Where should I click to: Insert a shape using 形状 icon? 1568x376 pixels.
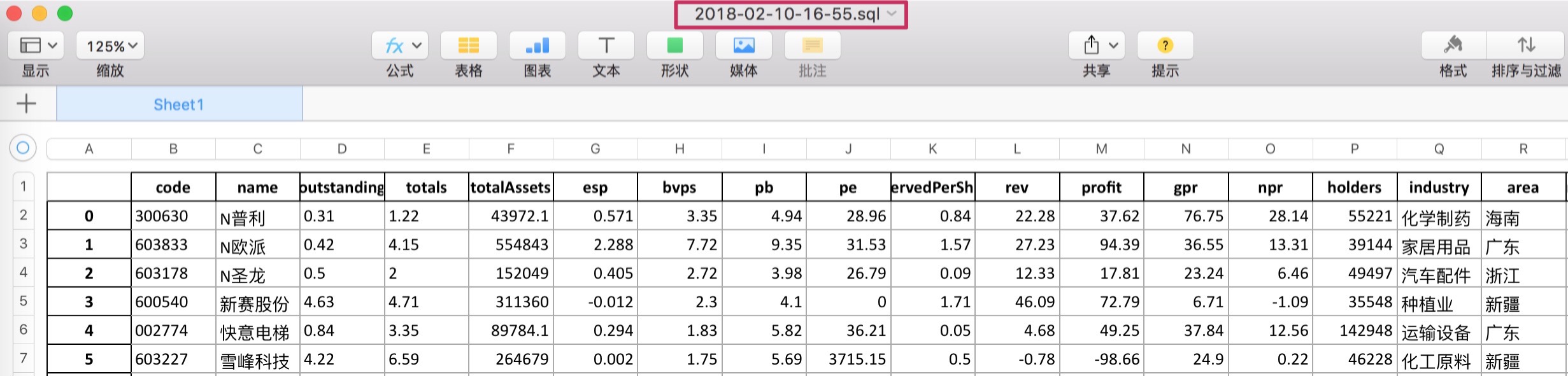(675, 46)
